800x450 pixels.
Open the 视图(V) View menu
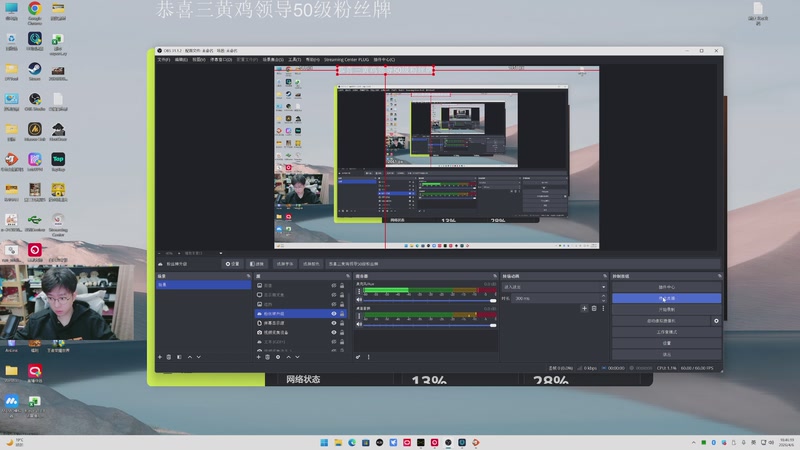click(199, 60)
